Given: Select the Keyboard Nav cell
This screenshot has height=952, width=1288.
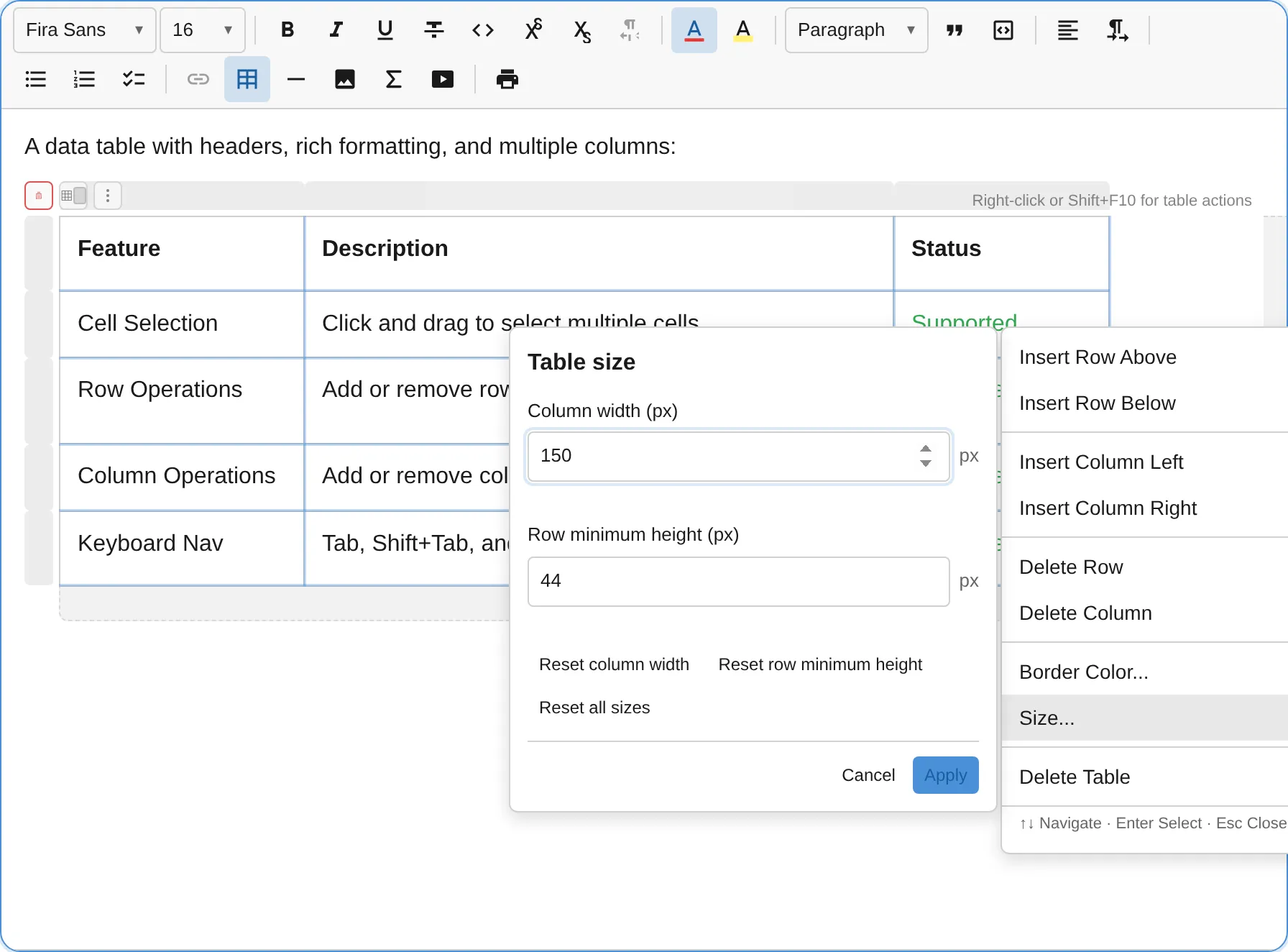Looking at the screenshot, I should point(182,548).
